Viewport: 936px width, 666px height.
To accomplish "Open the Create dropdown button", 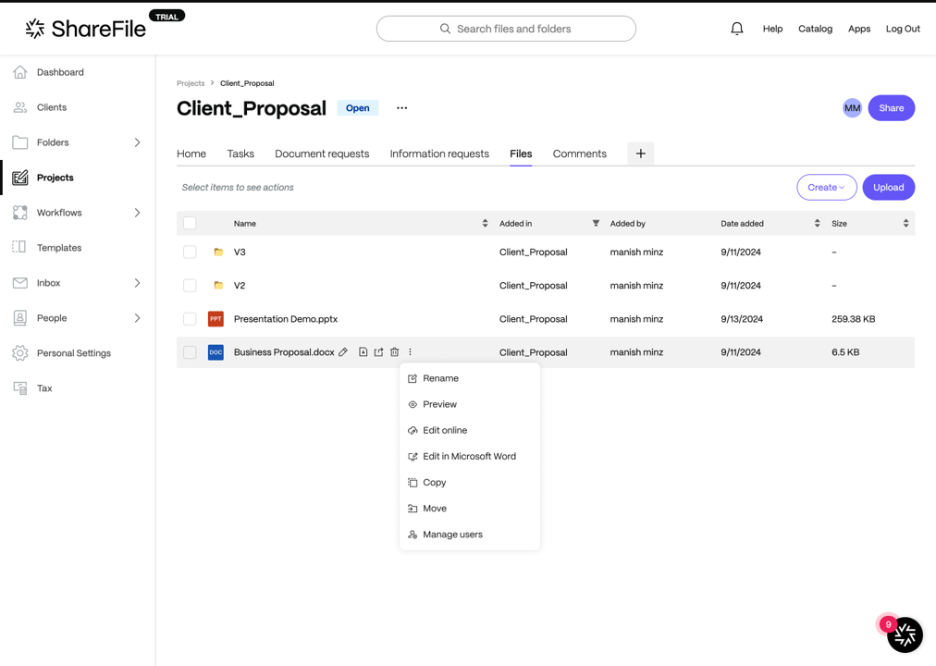I will (x=826, y=187).
